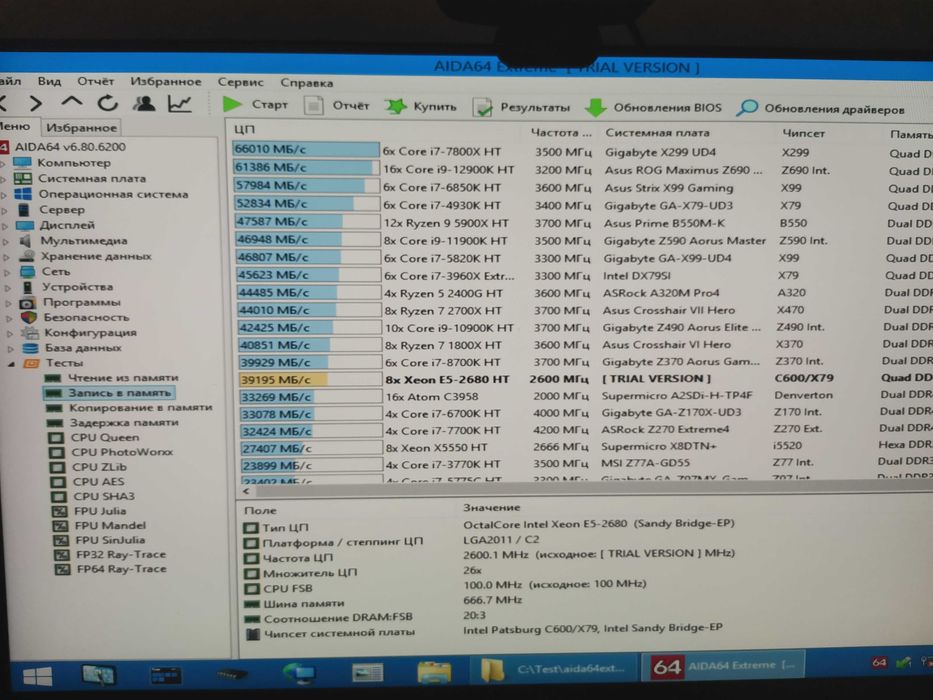Switch to the Избранное sidebar tab
Image resolution: width=933 pixels, height=700 pixels.
82,127
